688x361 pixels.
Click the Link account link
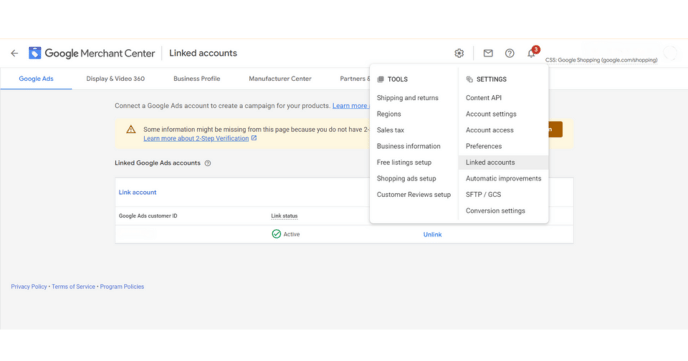pyautogui.click(x=137, y=192)
